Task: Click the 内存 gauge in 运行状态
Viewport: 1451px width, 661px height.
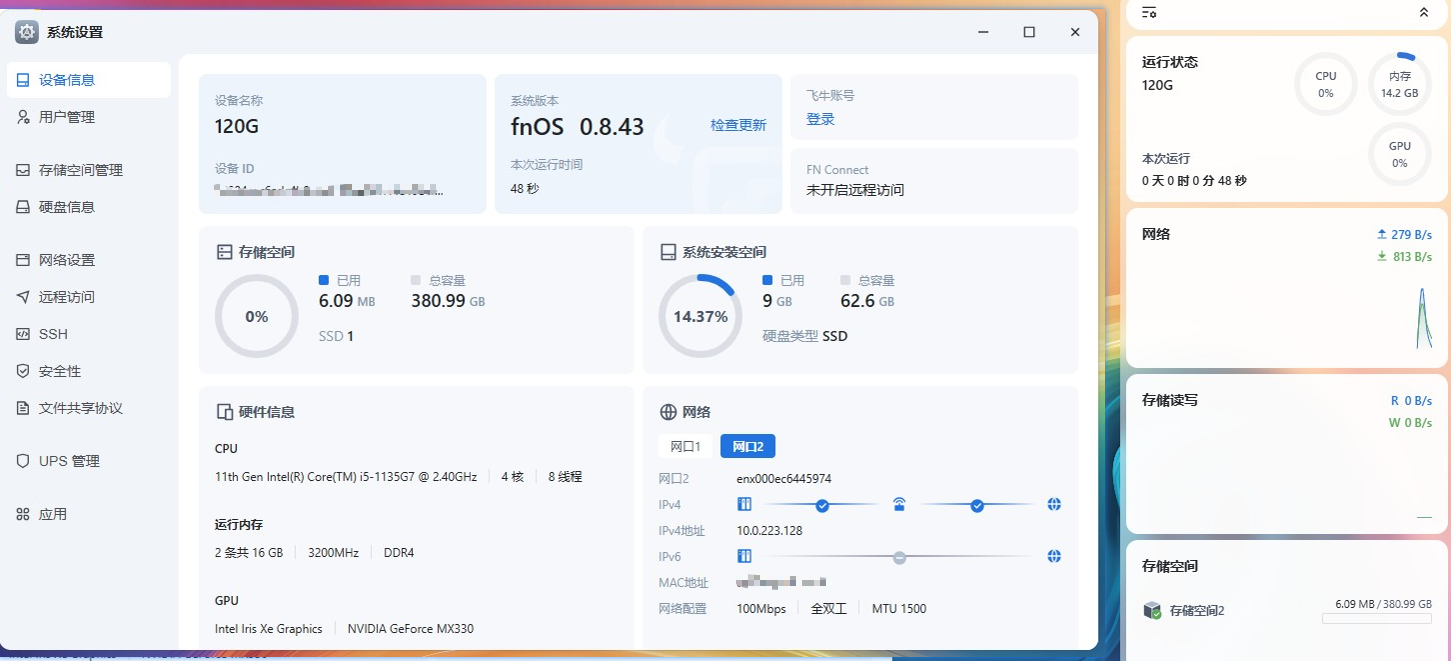Action: (1399, 84)
